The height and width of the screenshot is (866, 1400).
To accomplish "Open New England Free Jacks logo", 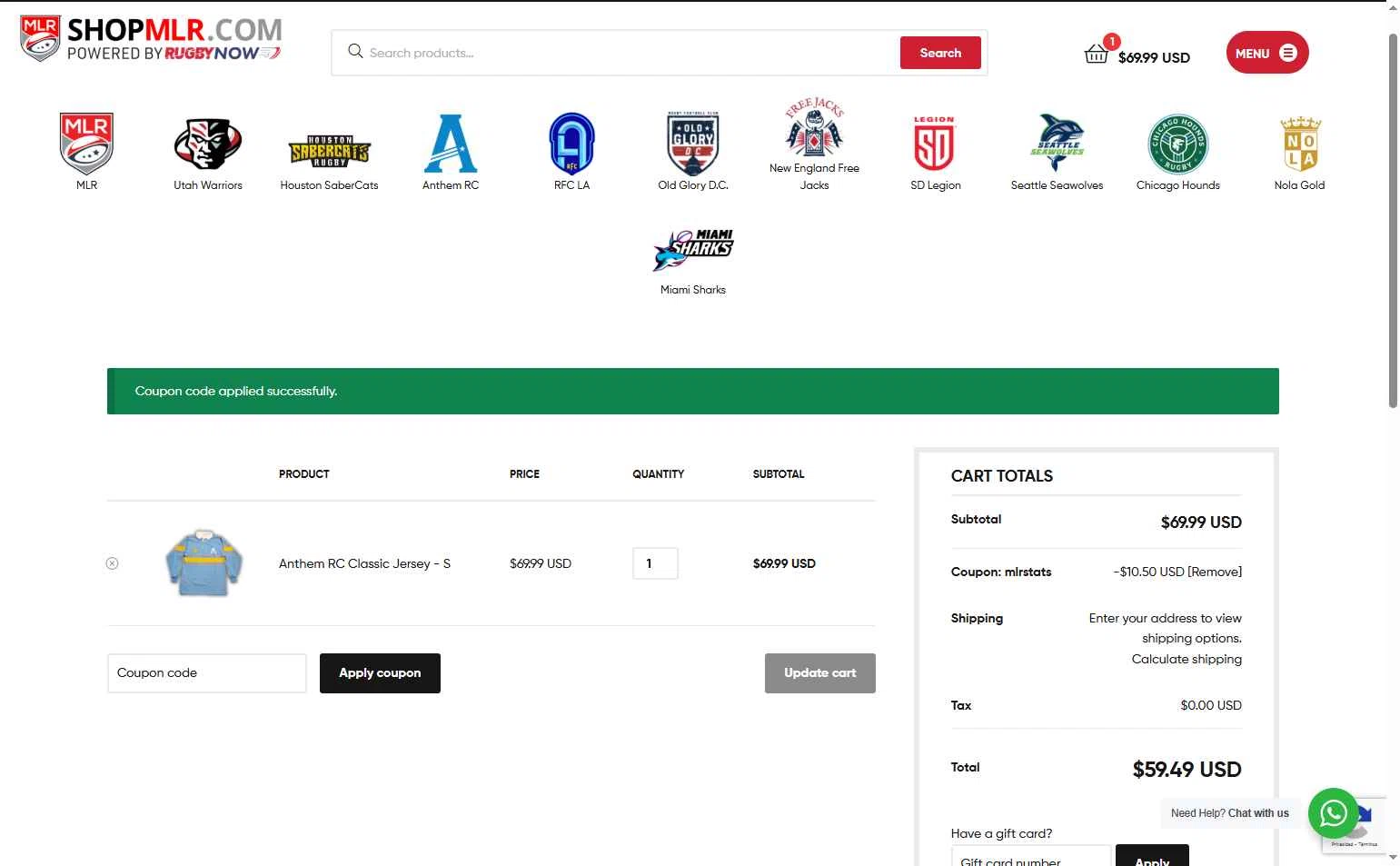I will pos(814,126).
